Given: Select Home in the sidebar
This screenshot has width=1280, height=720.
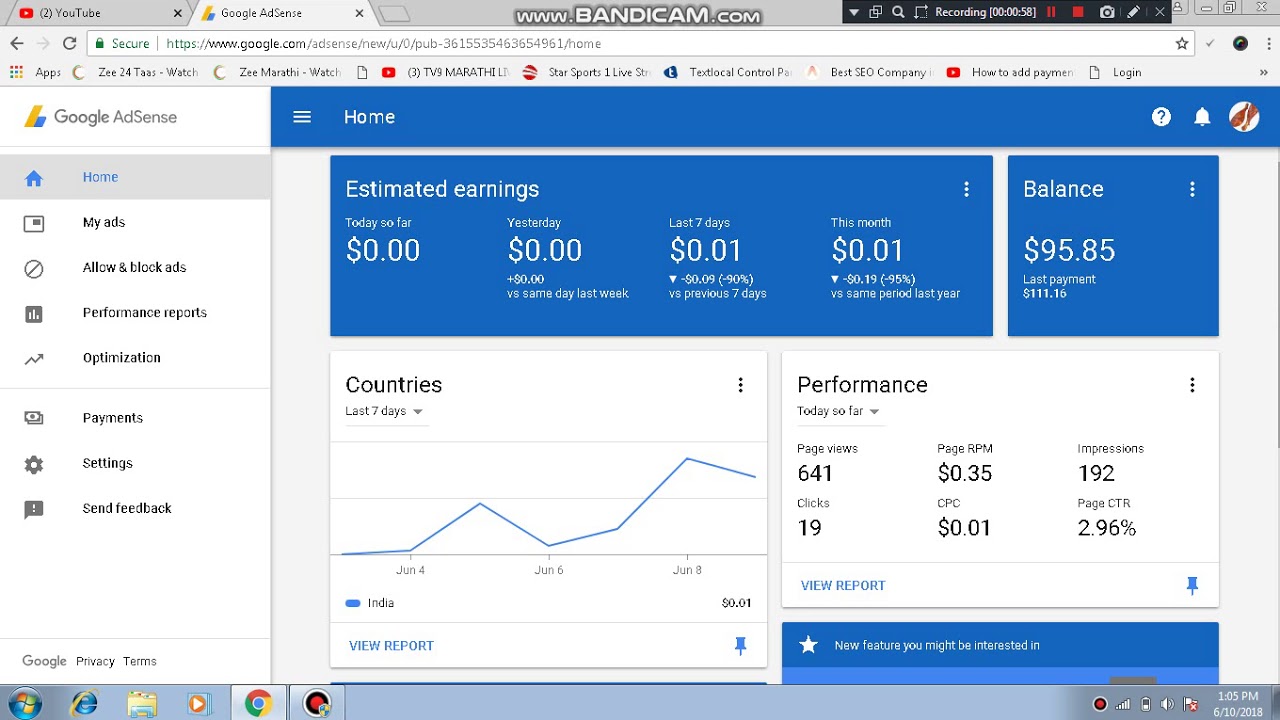Looking at the screenshot, I should point(135,177).
